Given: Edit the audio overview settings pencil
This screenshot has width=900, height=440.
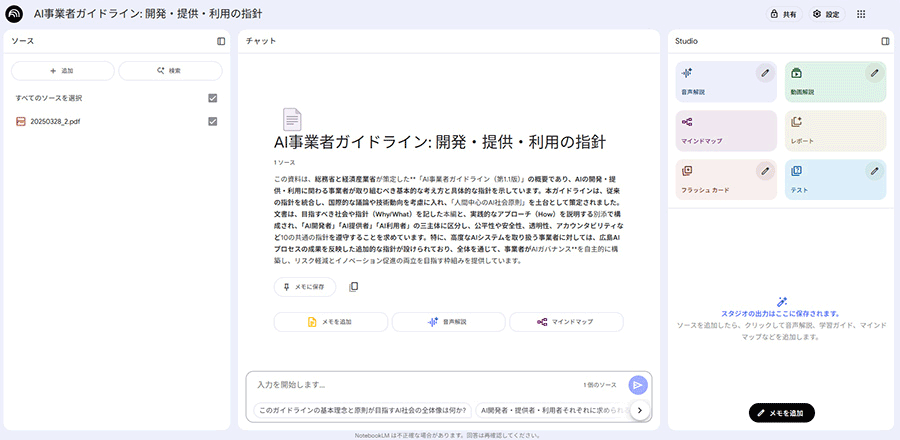Looking at the screenshot, I should (765, 72).
